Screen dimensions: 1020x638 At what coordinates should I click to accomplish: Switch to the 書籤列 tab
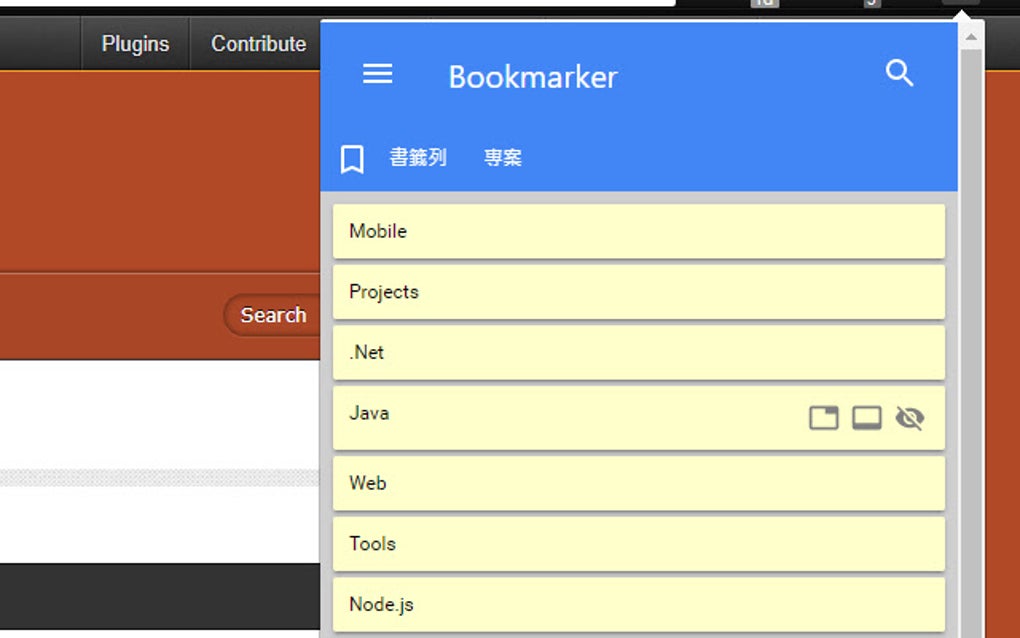pyautogui.click(x=418, y=157)
